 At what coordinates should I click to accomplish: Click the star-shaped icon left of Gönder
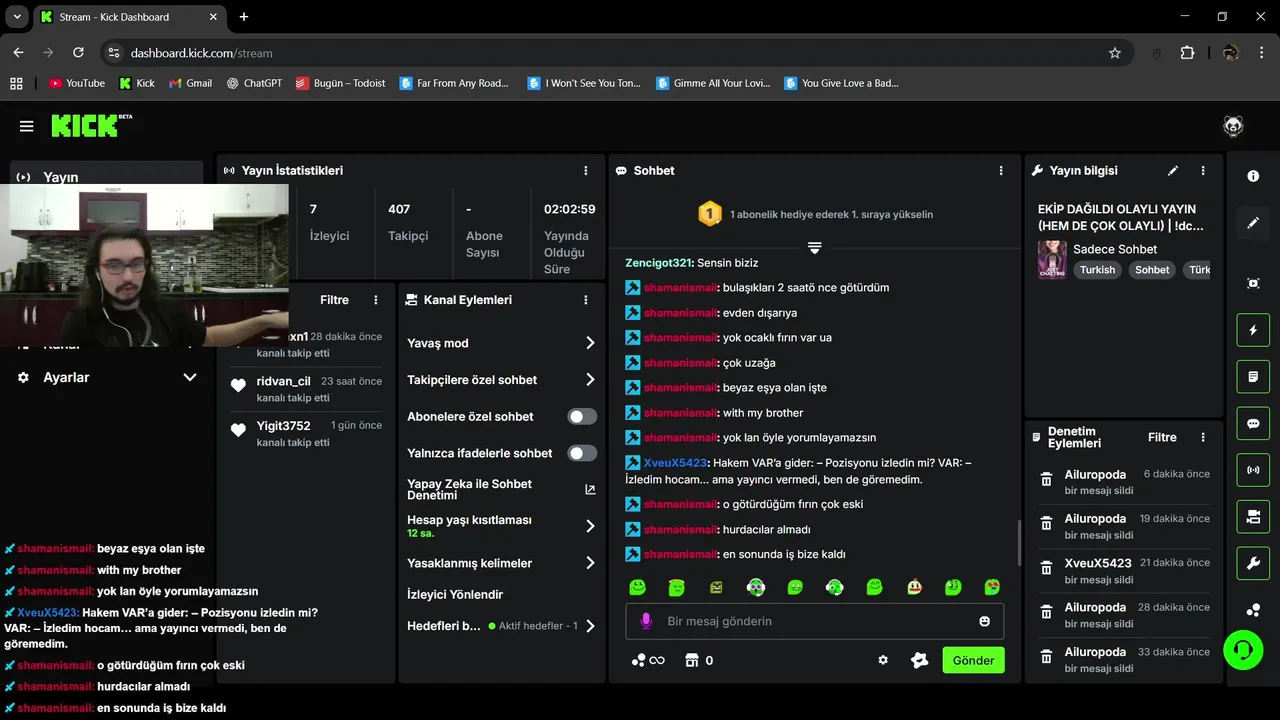tap(919, 660)
